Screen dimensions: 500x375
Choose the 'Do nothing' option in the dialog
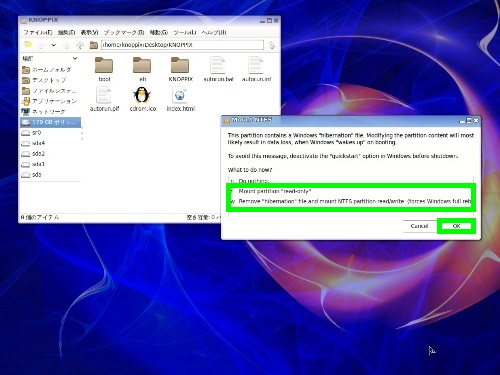(x=350, y=181)
